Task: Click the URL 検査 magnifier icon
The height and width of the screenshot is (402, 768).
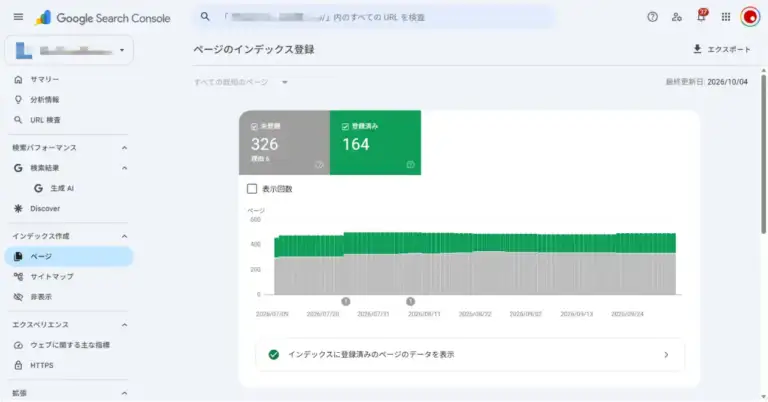Action: pyautogui.click(x=18, y=120)
